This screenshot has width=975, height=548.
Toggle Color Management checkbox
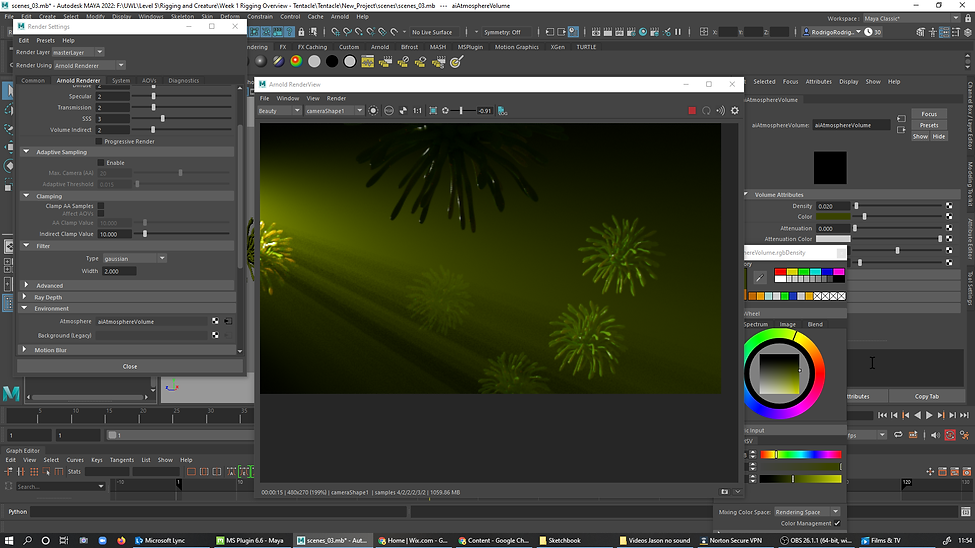[837, 523]
